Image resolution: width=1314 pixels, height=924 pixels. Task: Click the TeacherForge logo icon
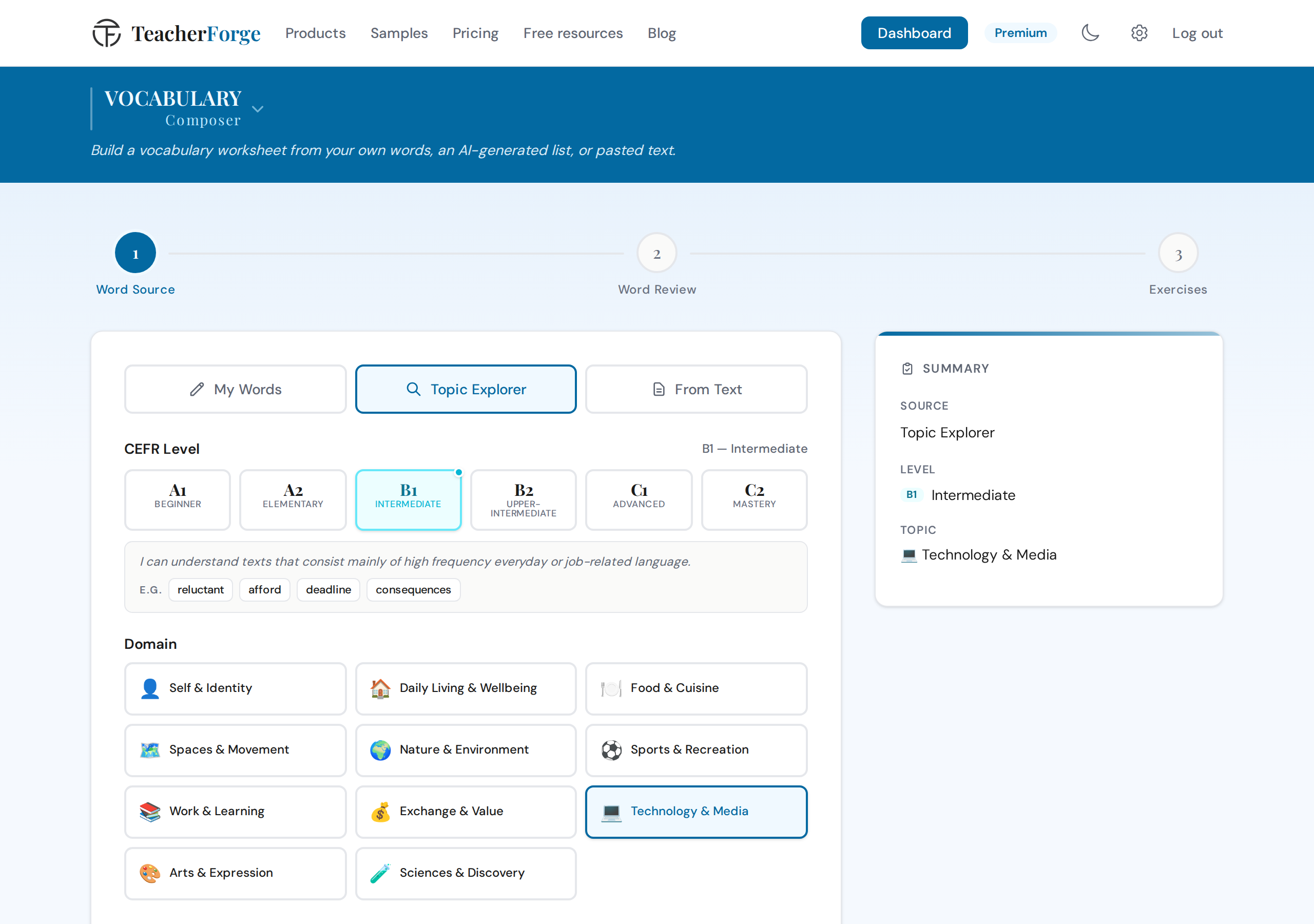106,33
